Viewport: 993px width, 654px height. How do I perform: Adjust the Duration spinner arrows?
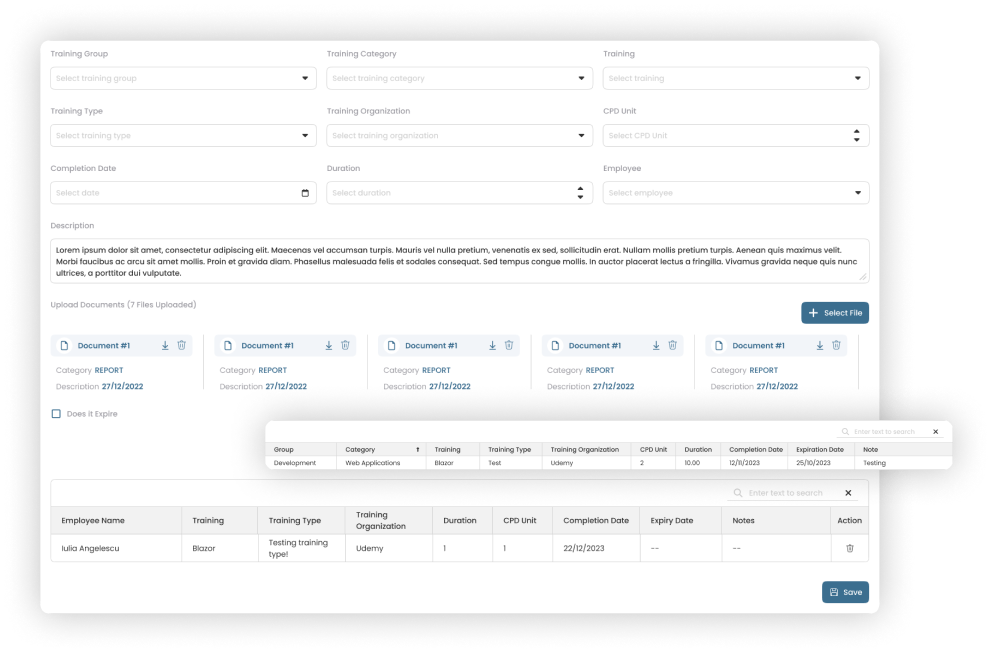580,193
